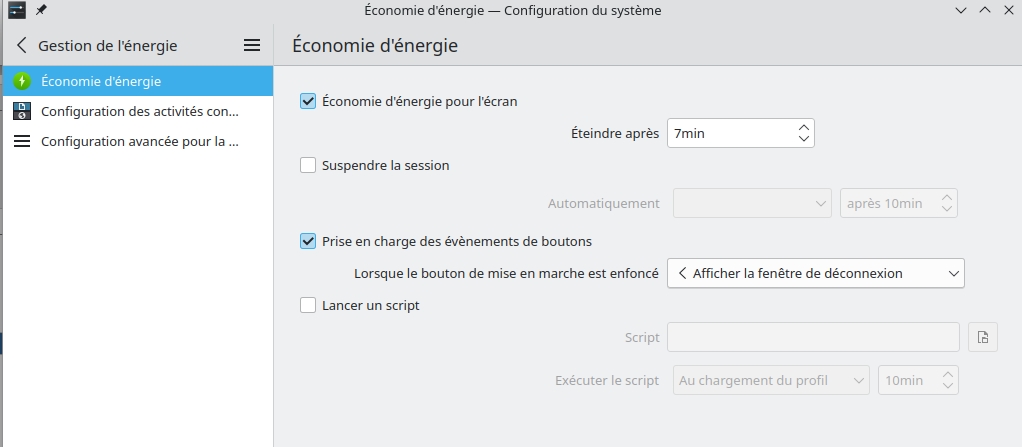Open the Afficher la fenêtre de déconnexion dropdown
This screenshot has width=1022, height=447.
pyautogui.click(x=815, y=273)
